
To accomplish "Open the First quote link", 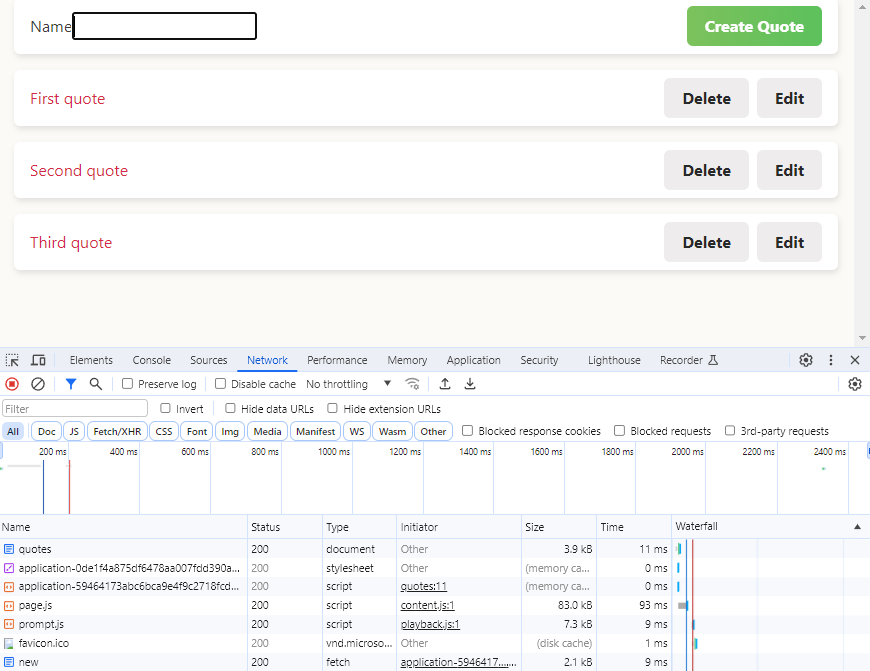I will pyautogui.click(x=68, y=99).
